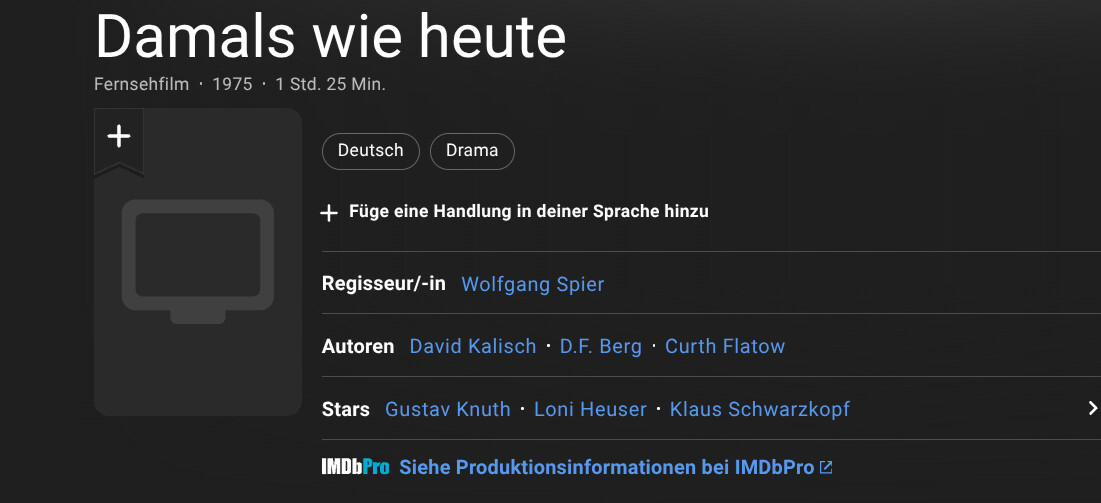The width and height of the screenshot is (1101, 503).
Task: Click the external link icon after IMDbPro text
Action: (826, 467)
